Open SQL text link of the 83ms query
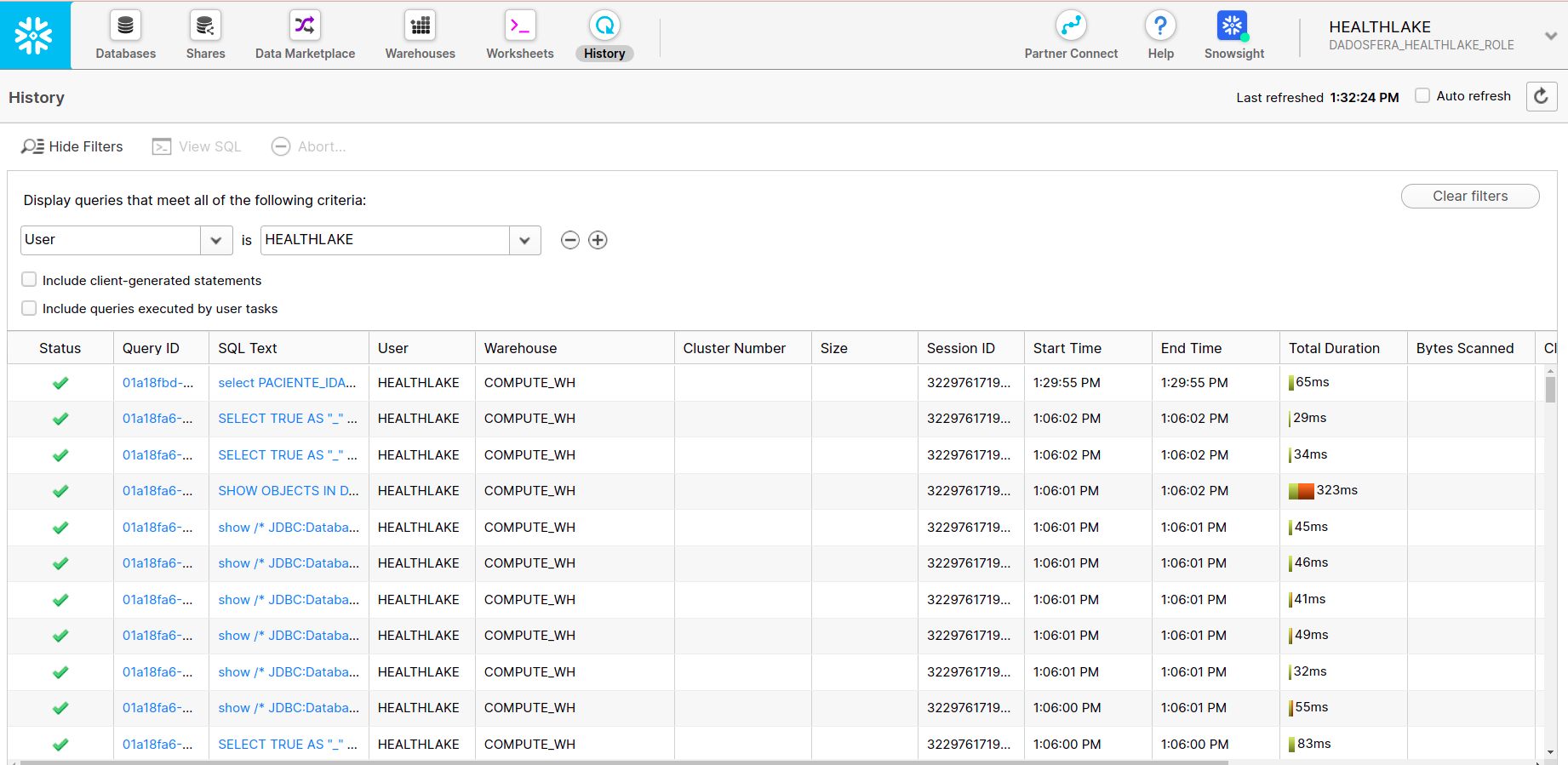1568x765 pixels. tap(288, 745)
